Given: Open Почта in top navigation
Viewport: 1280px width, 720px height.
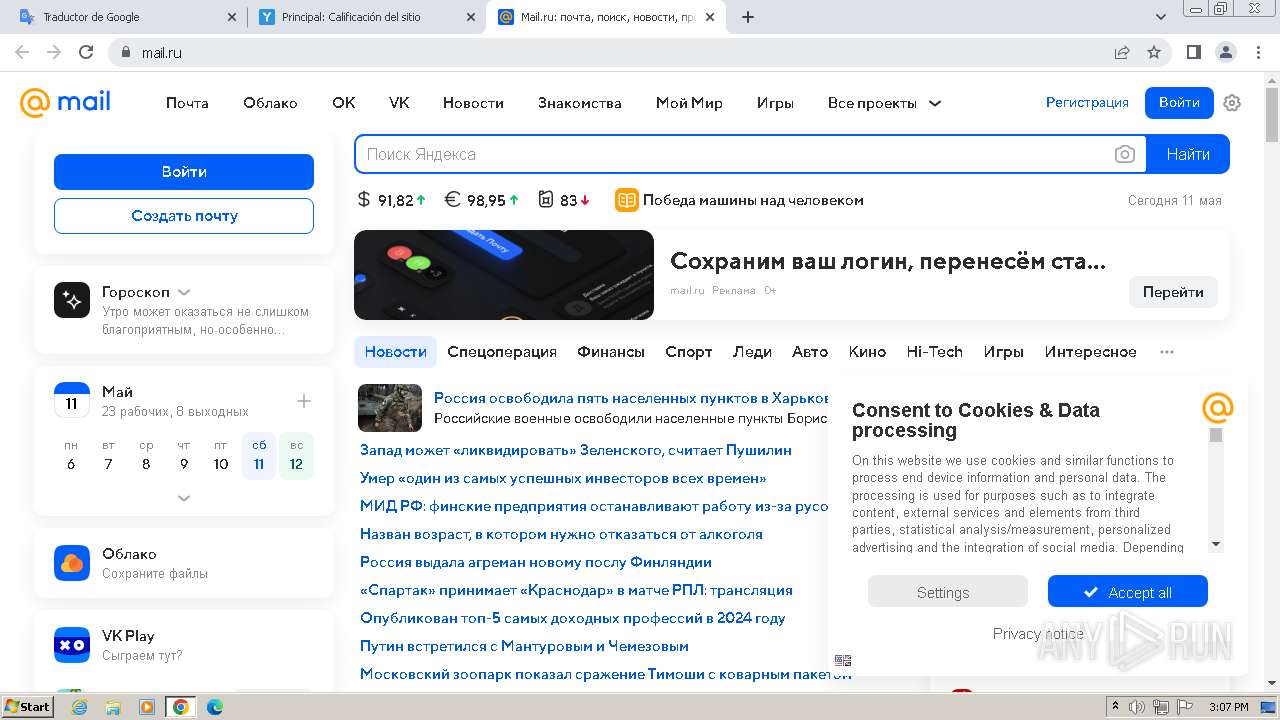Looking at the screenshot, I should click(187, 103).
